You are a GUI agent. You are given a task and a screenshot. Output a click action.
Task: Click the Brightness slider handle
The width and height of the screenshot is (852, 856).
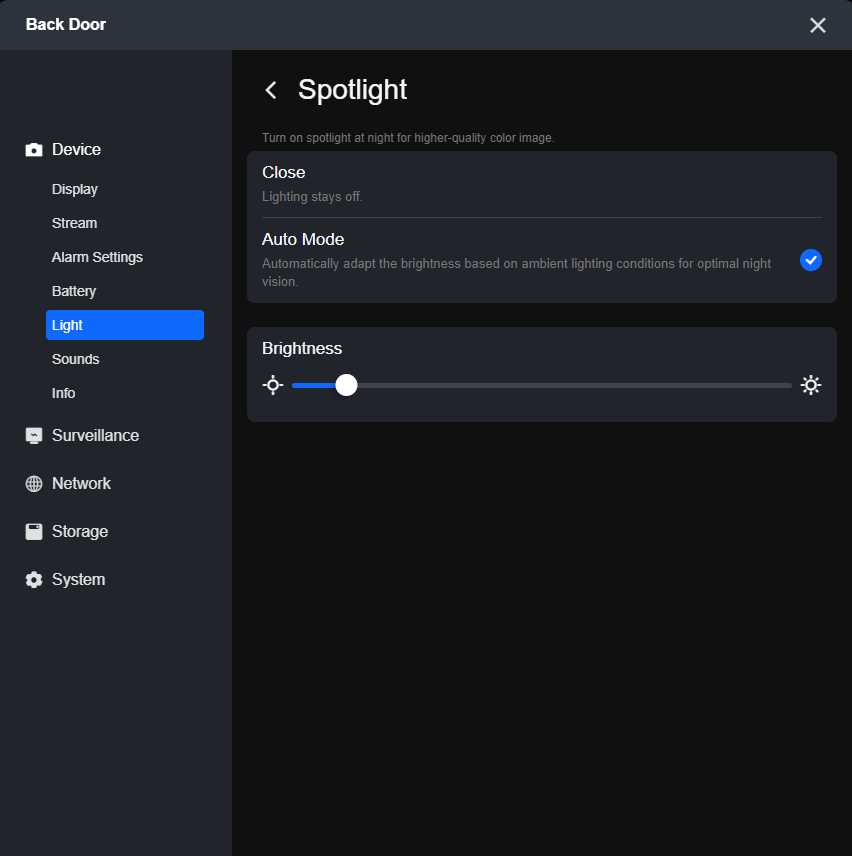(346, 385)
